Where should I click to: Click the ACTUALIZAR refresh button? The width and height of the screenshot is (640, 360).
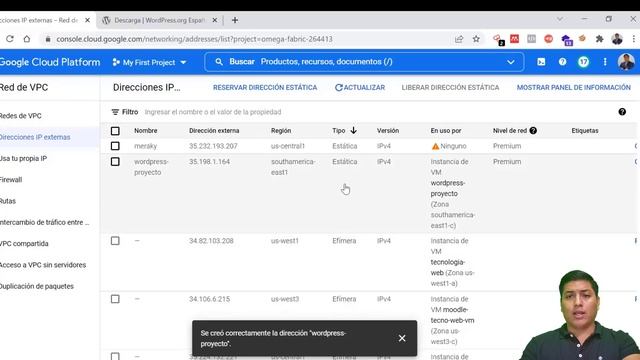tap(360, 87)
